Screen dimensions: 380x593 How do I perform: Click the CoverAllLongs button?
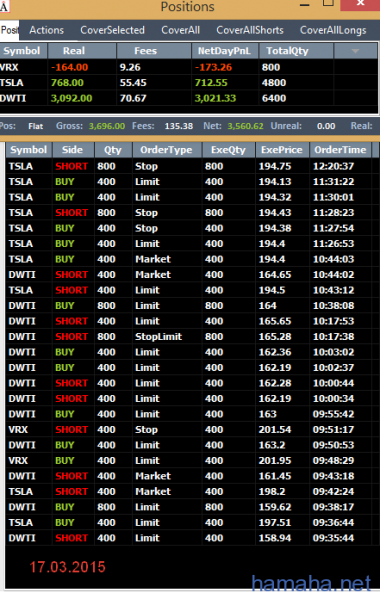point(333,30)
